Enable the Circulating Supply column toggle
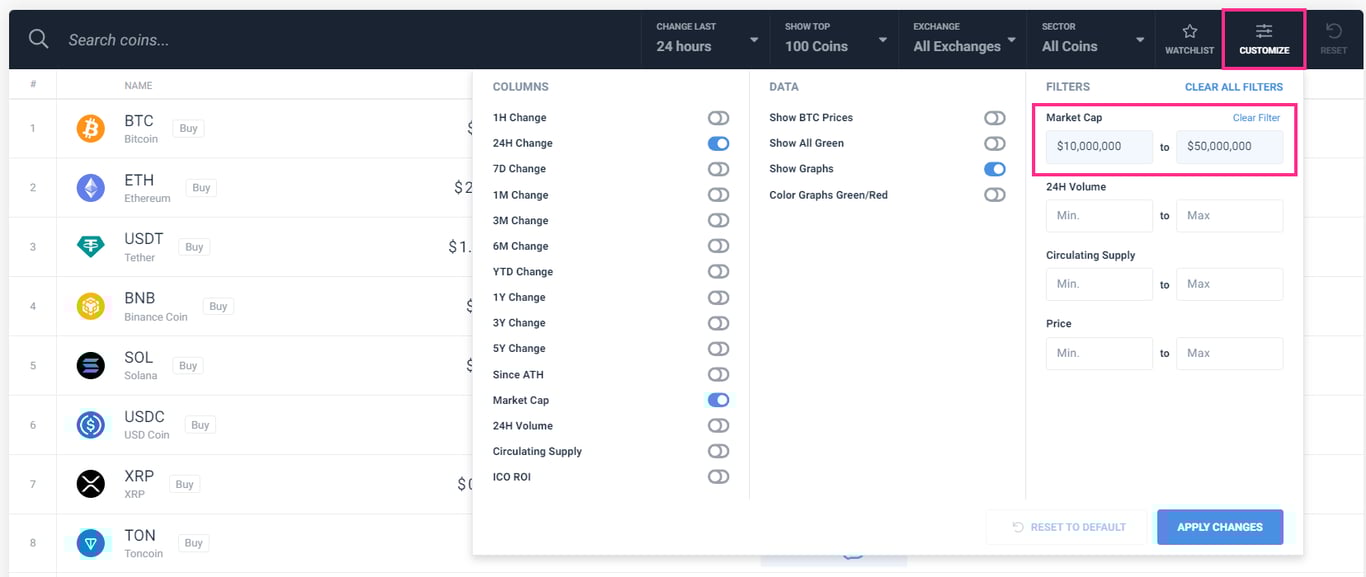The height and width of the screenshot is (577, 1366). (x=718, y=451)
